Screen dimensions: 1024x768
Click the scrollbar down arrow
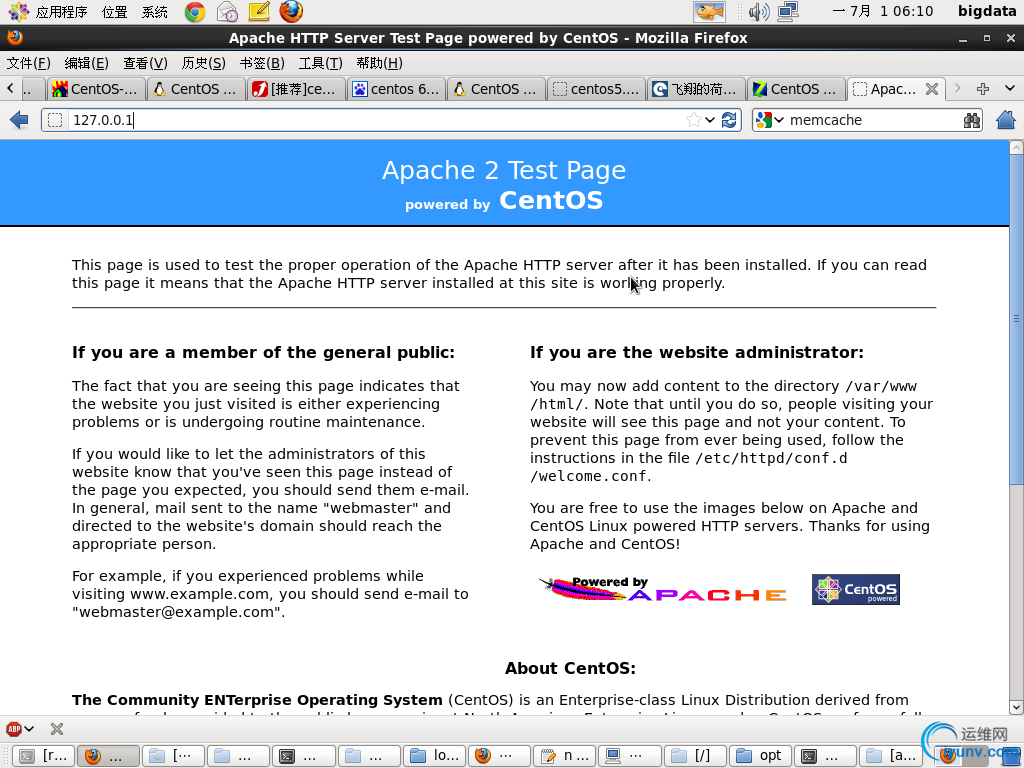pos(1016,707)
